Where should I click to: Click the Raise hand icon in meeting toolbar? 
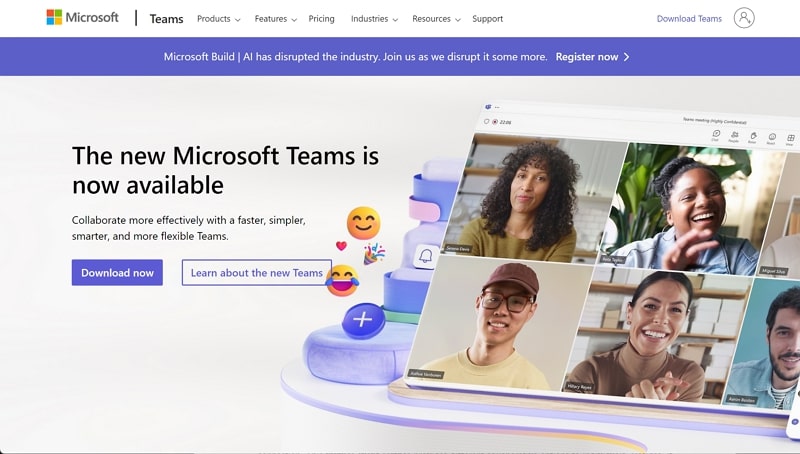tap(753, 137)
